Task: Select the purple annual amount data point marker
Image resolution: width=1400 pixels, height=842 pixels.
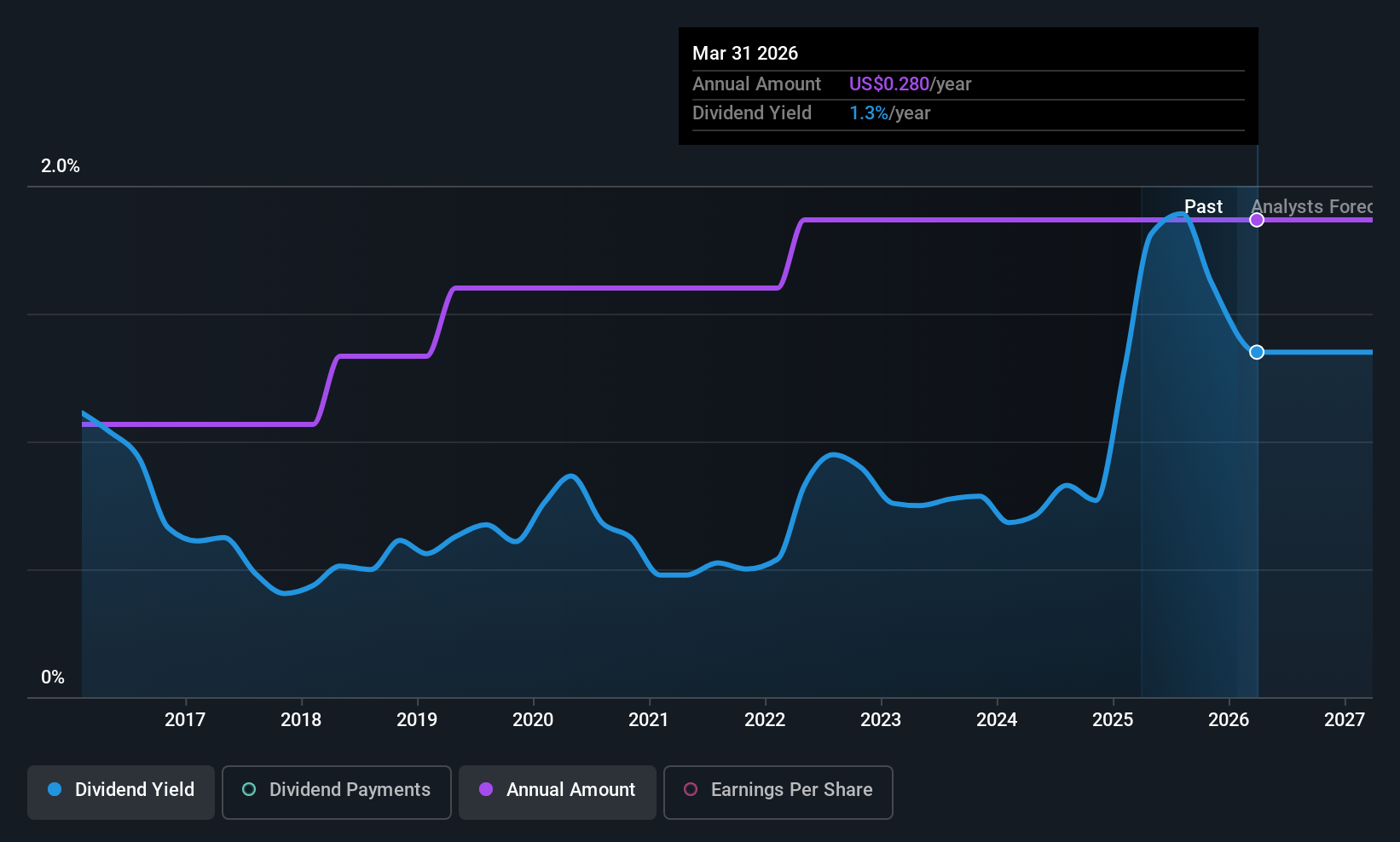Action: 1257,220
